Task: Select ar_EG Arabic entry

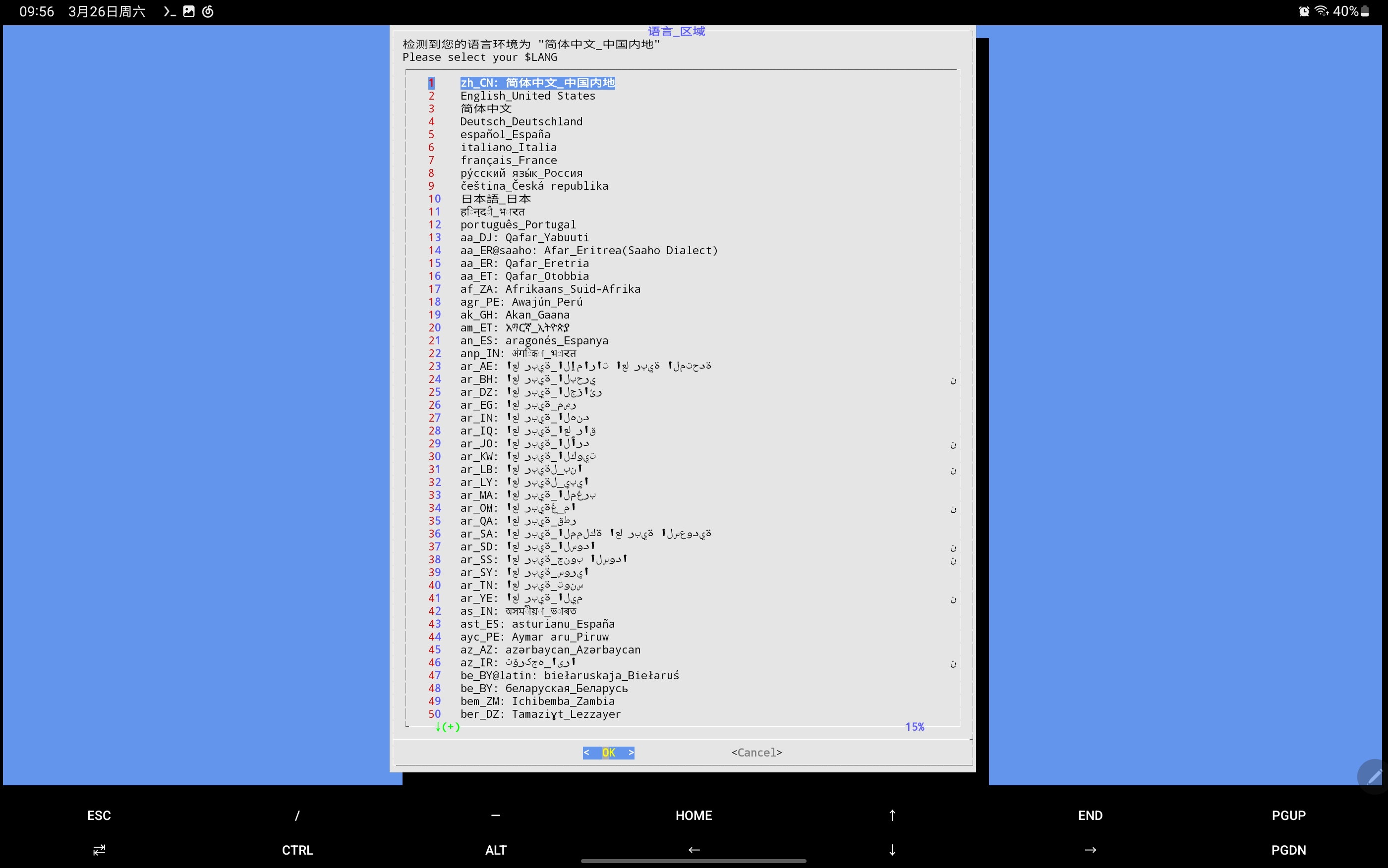Action: tap(518, 405)
